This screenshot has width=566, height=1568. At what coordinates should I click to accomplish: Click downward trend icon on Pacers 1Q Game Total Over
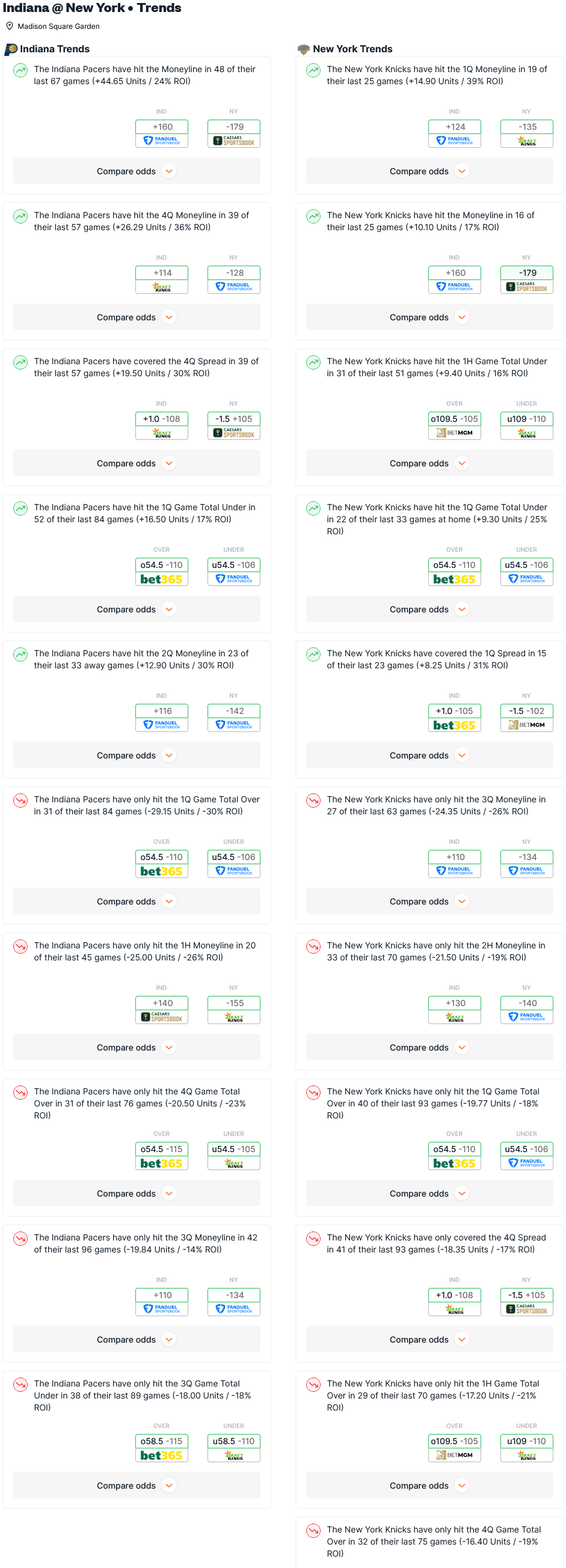point(20,801)
